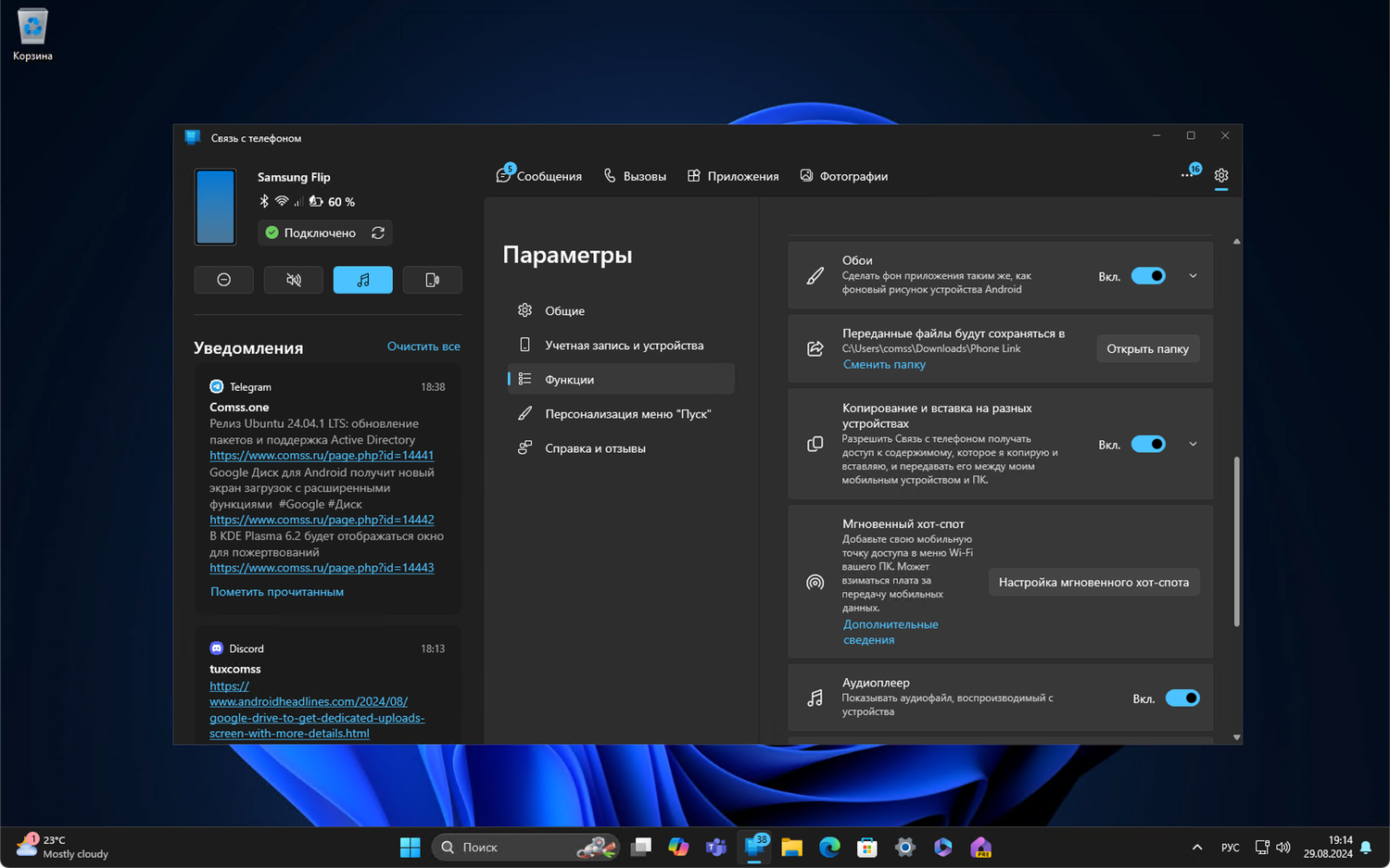Click Пометить прочитанным in Telegram notification
This screenshot has height=868, width=1390.
pyautogui.click(x=277, y=591)
